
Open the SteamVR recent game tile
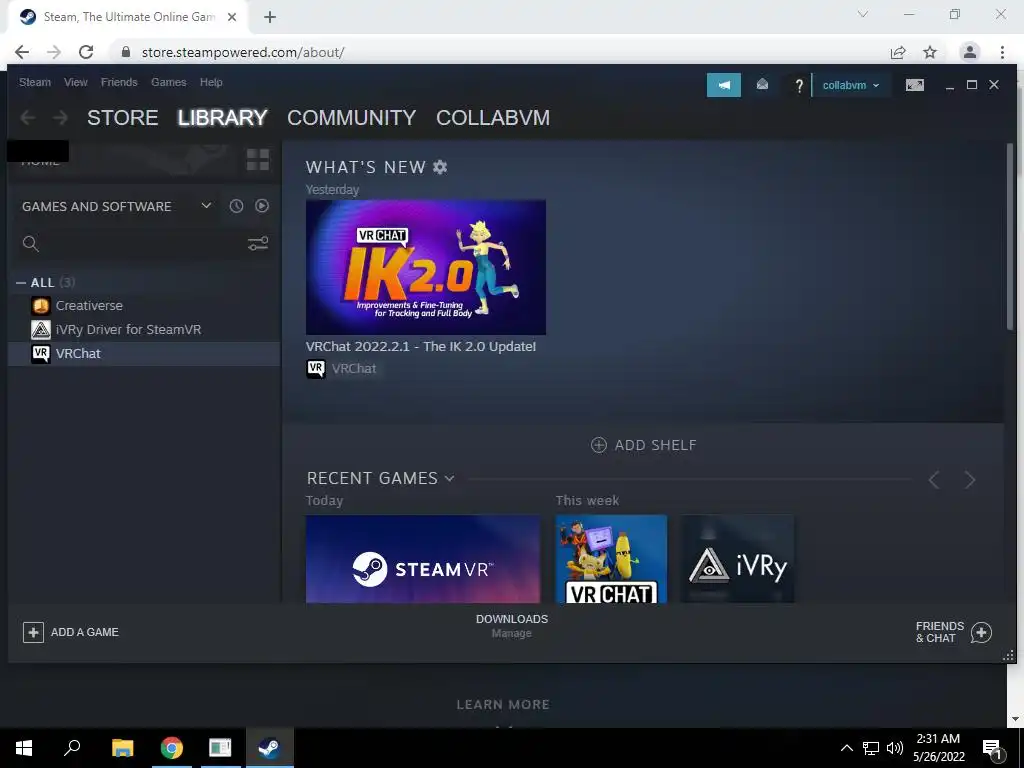(x=423, y=559)
